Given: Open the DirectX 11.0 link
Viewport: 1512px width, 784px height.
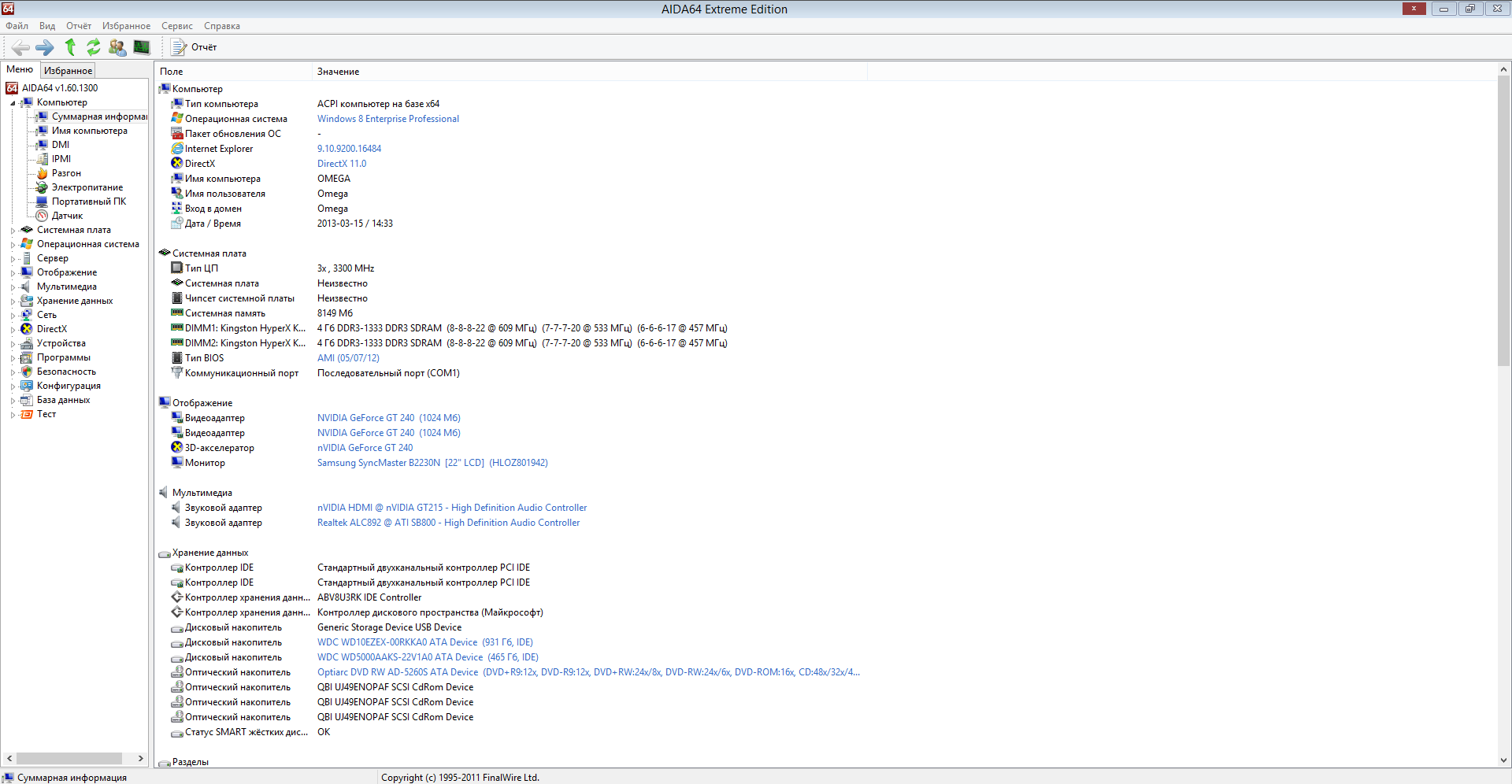Looking at the screenshot, I should (x=342, y=164).
